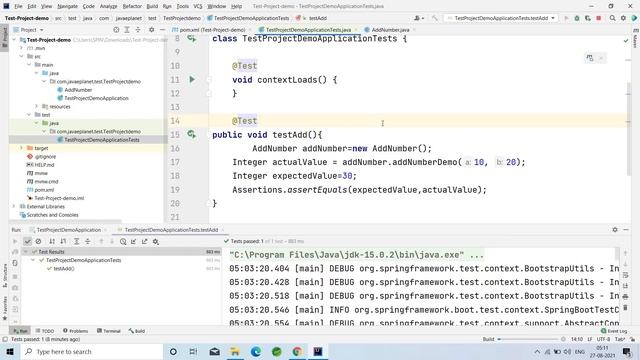The width and height of the screenshot is (640, 360).
Task: Run testAdd with coverage
Action: (x=588, y=18)
